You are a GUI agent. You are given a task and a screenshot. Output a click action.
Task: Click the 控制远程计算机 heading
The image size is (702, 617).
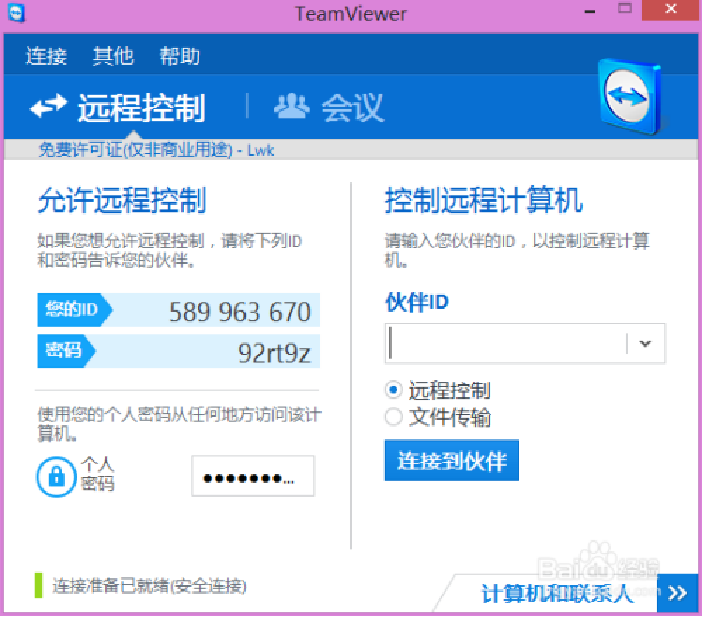point(484,200)
